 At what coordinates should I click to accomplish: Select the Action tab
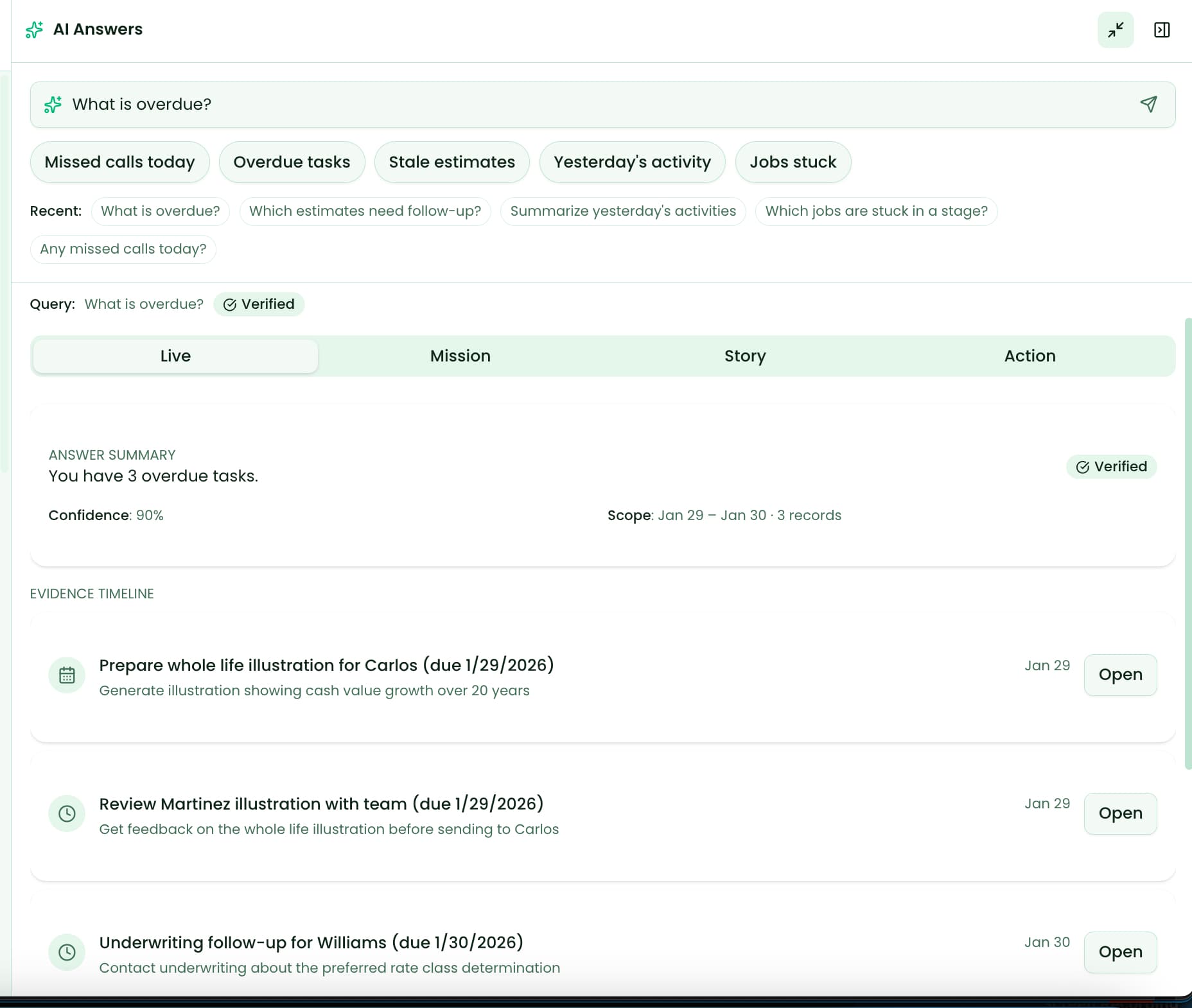(1029, 356)
